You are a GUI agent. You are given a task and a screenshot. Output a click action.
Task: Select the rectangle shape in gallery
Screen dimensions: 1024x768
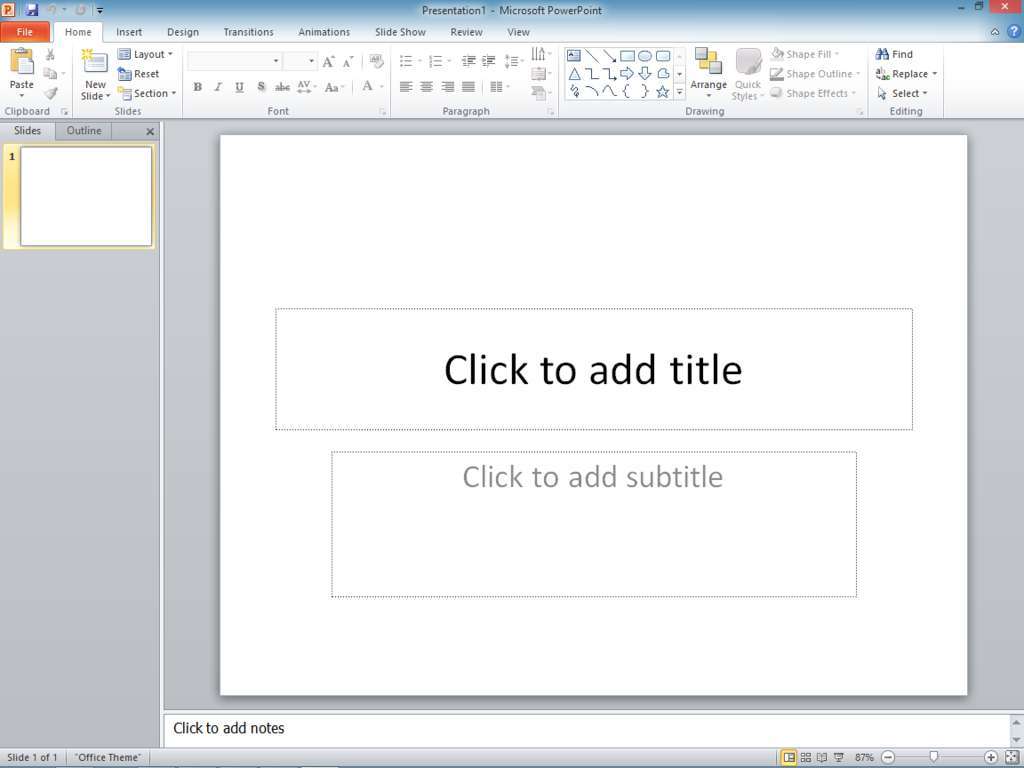tap(628, 56)
